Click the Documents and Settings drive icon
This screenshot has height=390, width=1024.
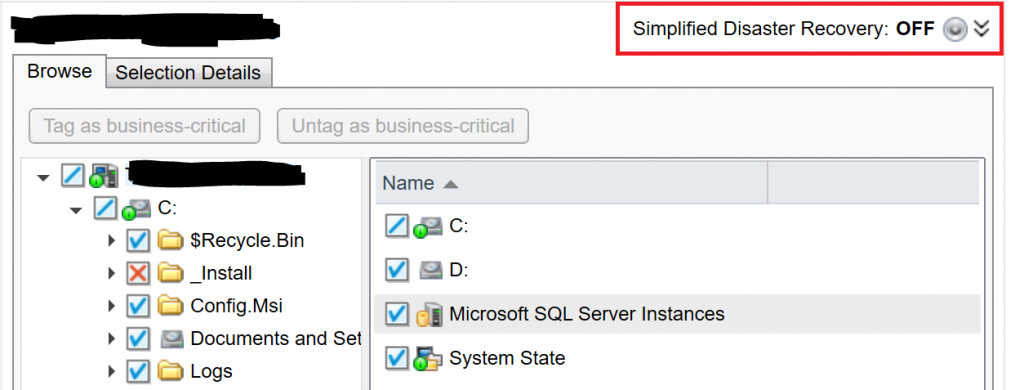pyautogui.click(x=172, y=338)
